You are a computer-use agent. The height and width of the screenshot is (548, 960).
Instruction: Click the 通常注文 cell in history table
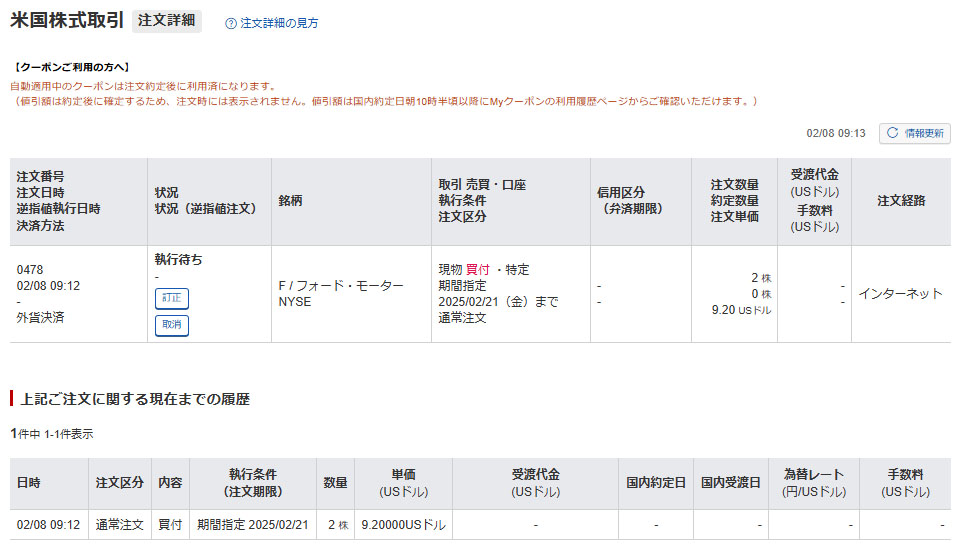click(119, 525)
